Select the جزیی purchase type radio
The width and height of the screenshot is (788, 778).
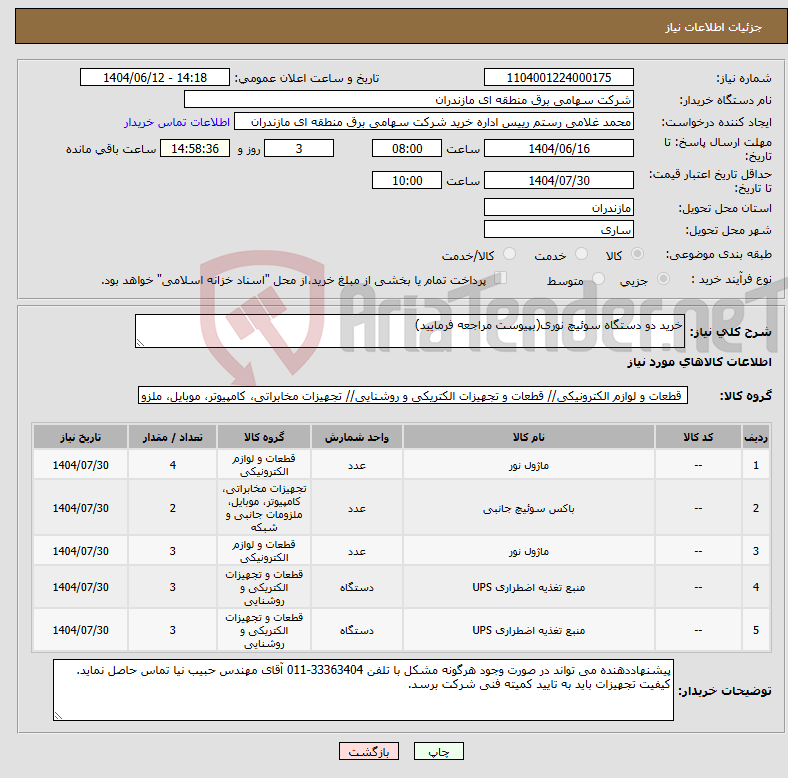pos(663,279)
